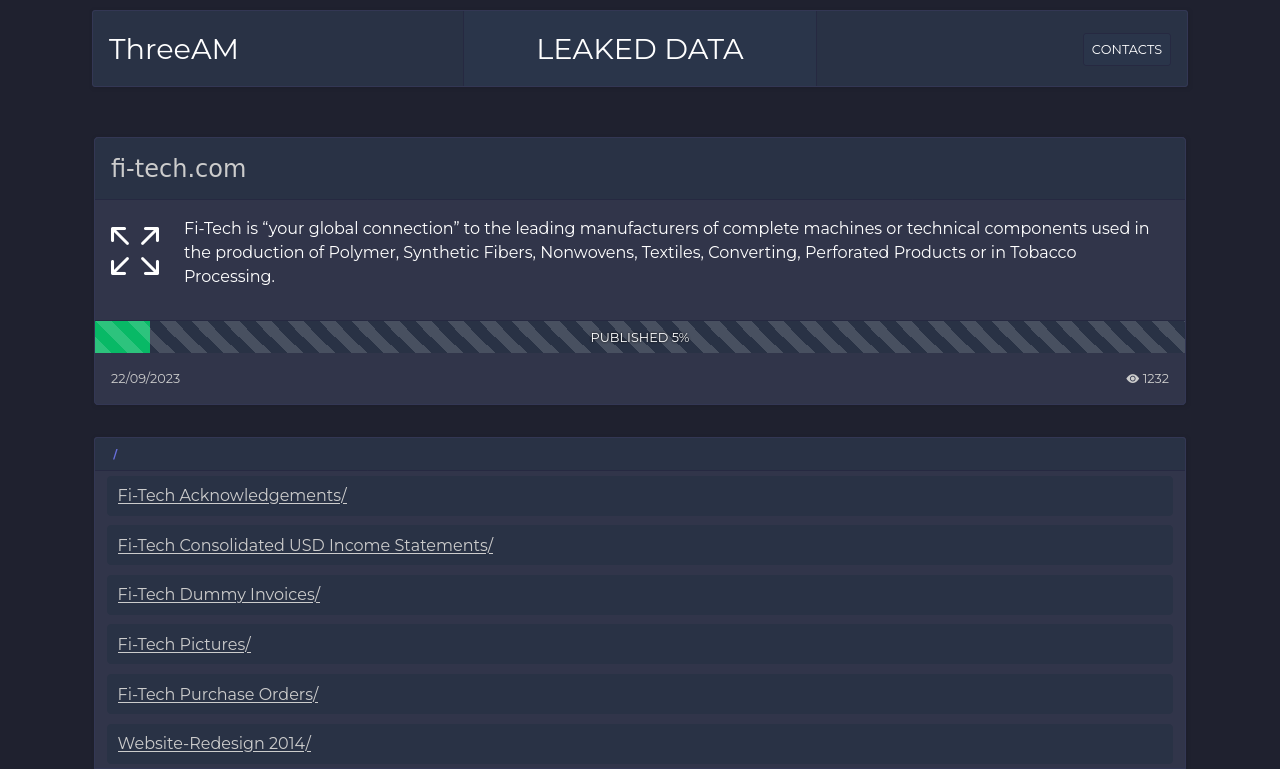Click the eye views icon next to 1232
This screenshot has height=769, width=1280.
(x=1132, y=379)
